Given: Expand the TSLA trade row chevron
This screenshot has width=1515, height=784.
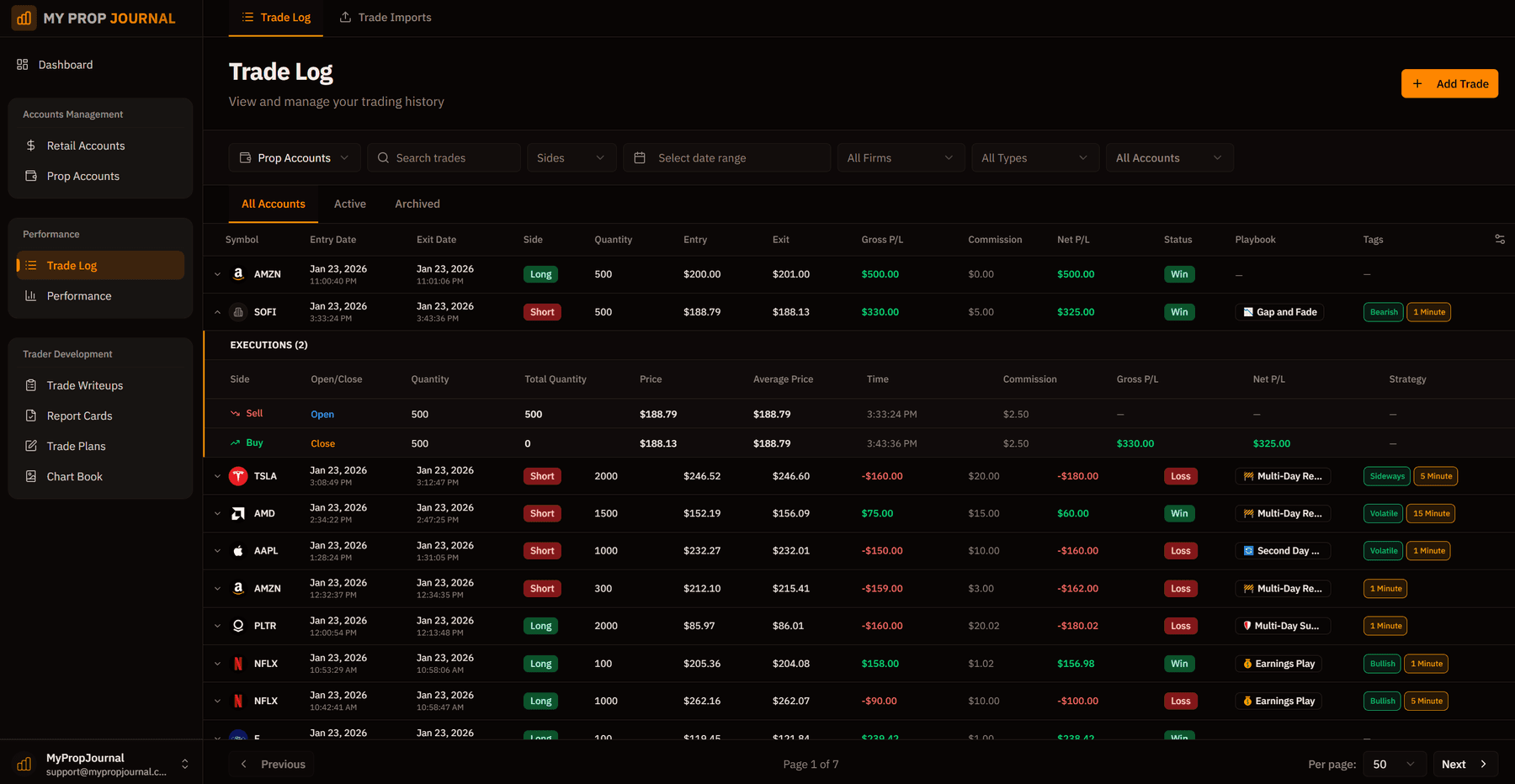Looking at the screenshot, I should [217, 475].
